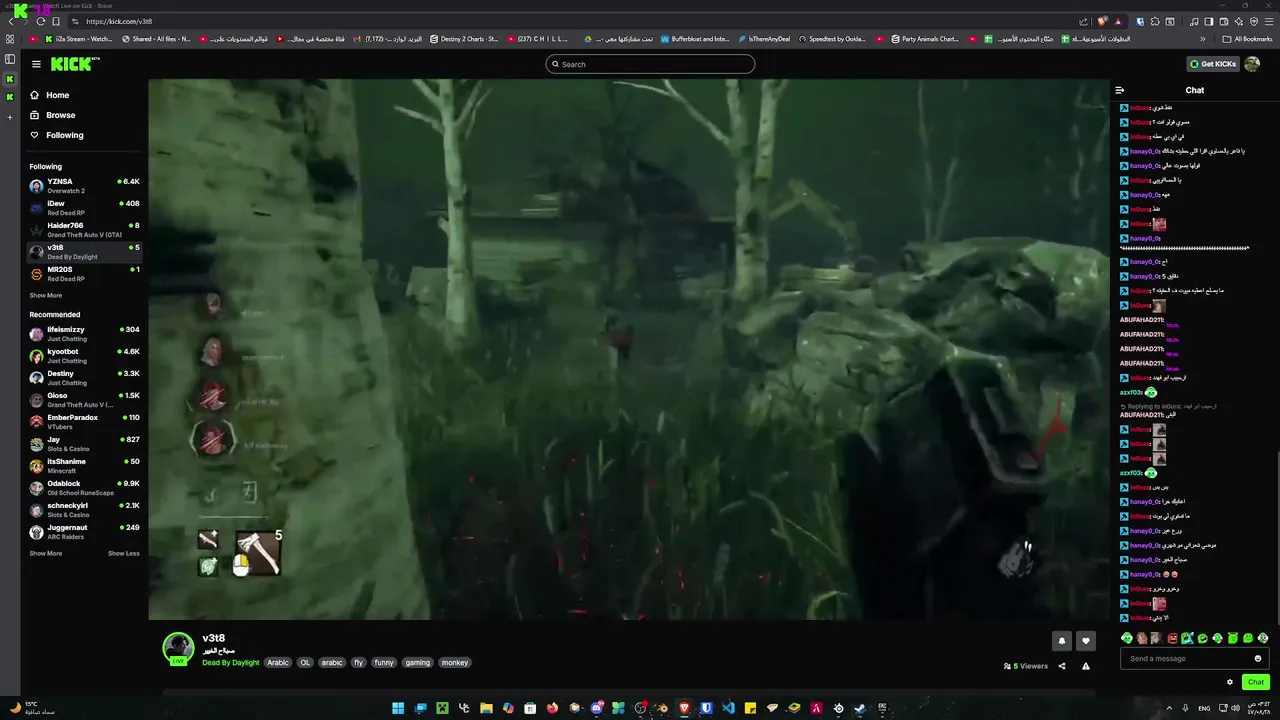Insert the red angry face emote

1173,638
